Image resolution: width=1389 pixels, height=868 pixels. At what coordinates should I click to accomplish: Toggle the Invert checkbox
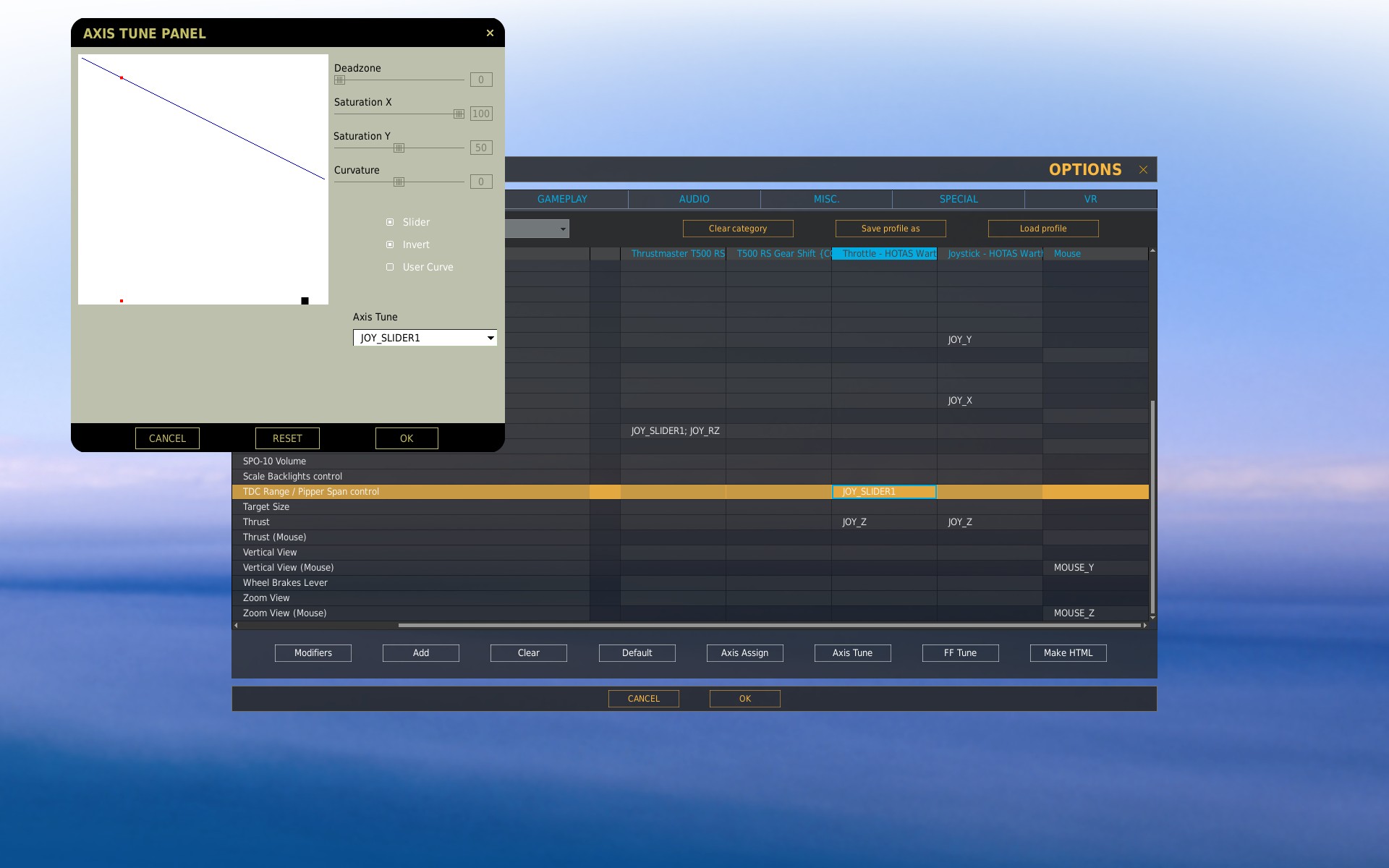pos(390,244)
